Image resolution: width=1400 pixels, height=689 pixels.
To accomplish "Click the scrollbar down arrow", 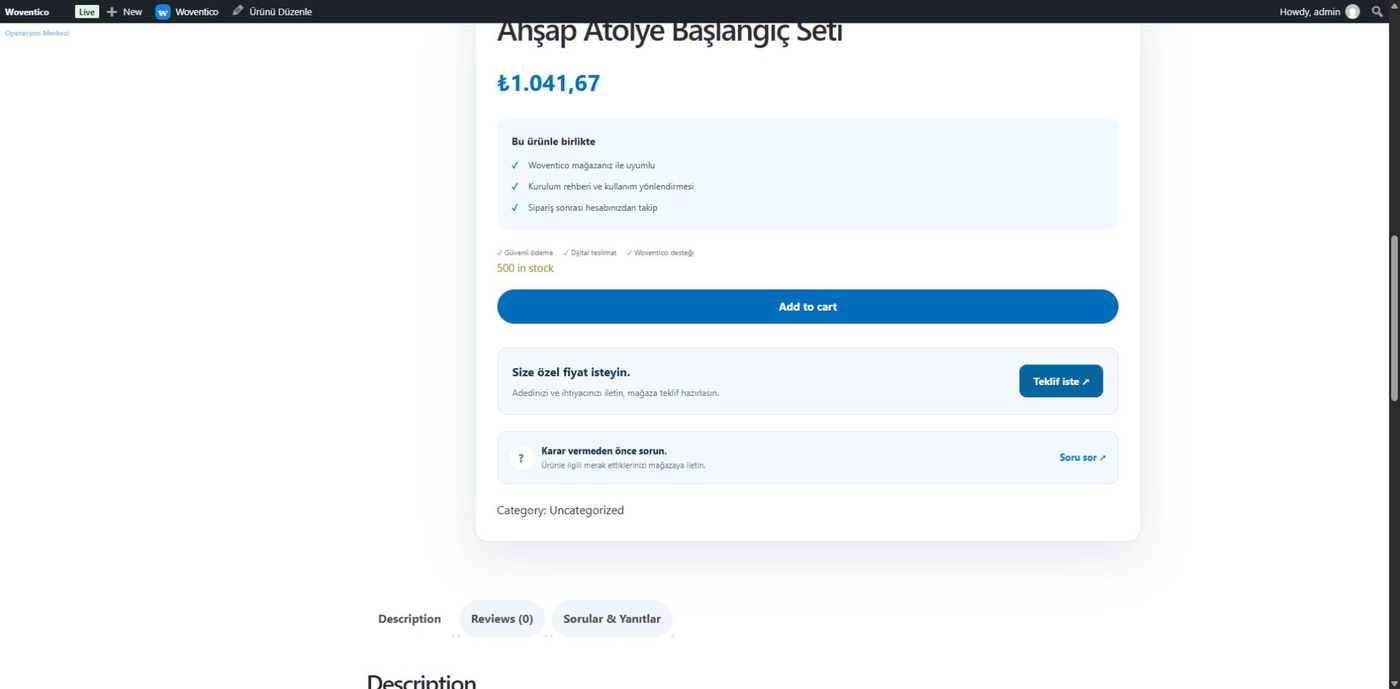I will 1394,683.
